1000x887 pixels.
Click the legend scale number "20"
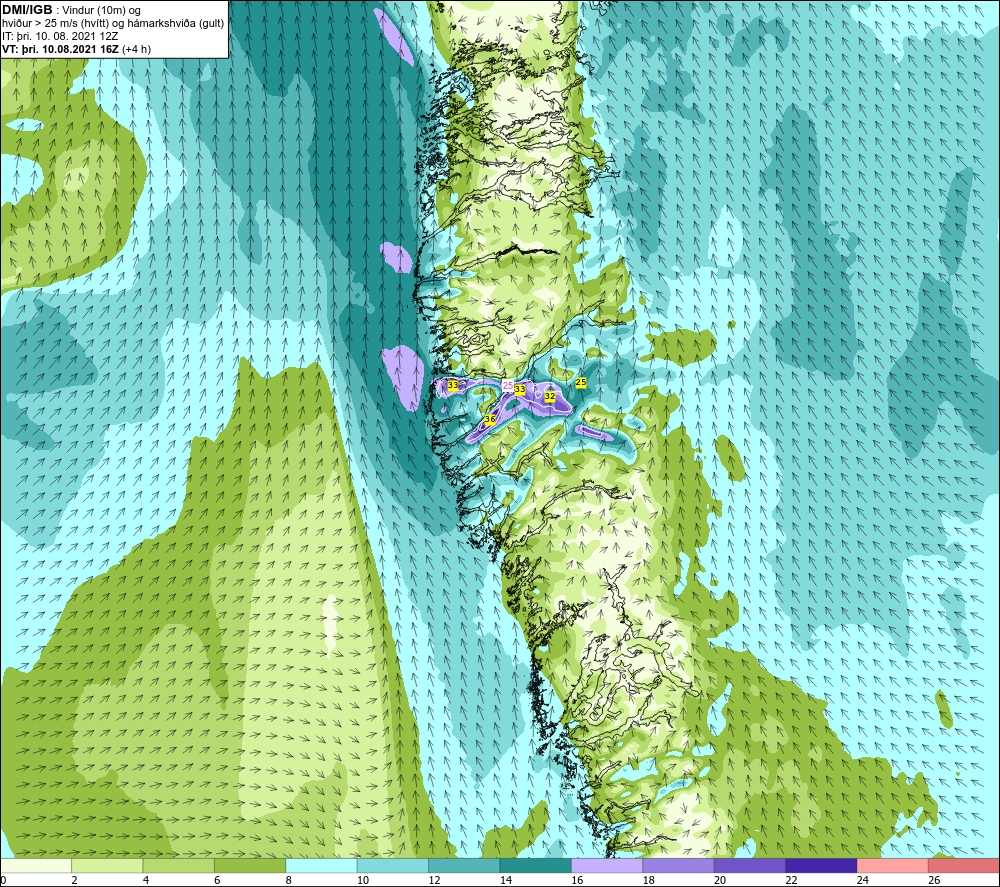coord(720,880)
